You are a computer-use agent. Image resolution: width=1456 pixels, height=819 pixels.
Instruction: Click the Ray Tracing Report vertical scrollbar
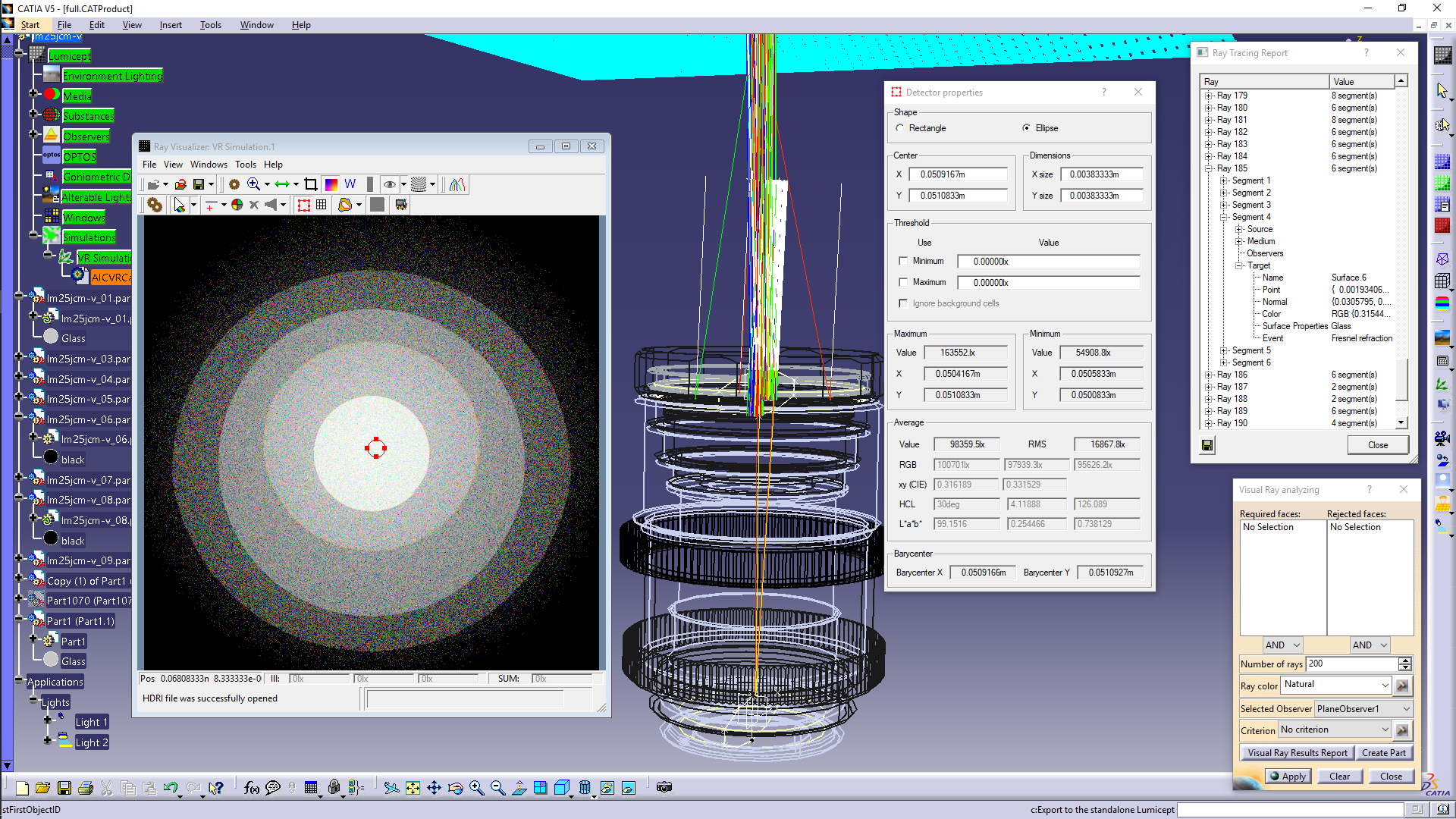(x=1401, y=252)
